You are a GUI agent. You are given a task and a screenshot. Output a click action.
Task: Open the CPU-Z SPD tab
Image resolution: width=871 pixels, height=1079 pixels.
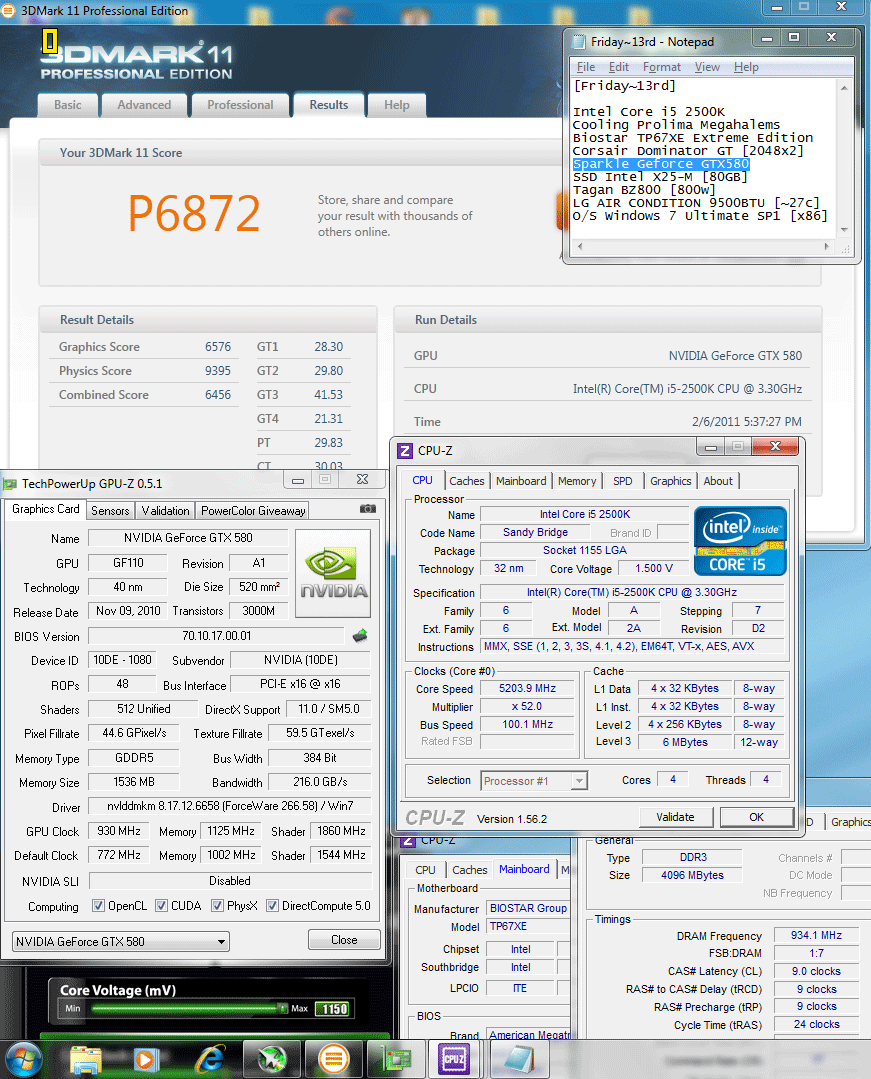click(623, 481)
